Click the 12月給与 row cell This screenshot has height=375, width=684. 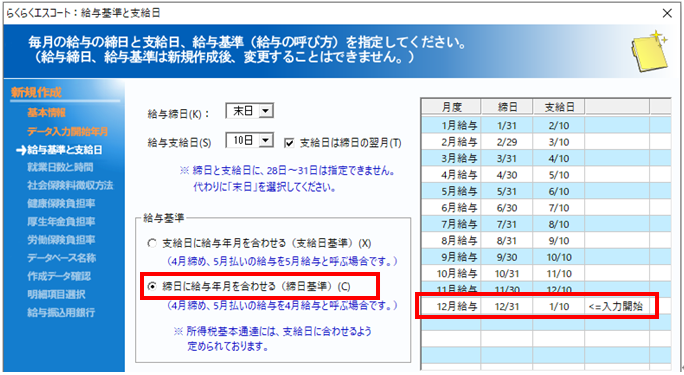click(x=451, y=307)
